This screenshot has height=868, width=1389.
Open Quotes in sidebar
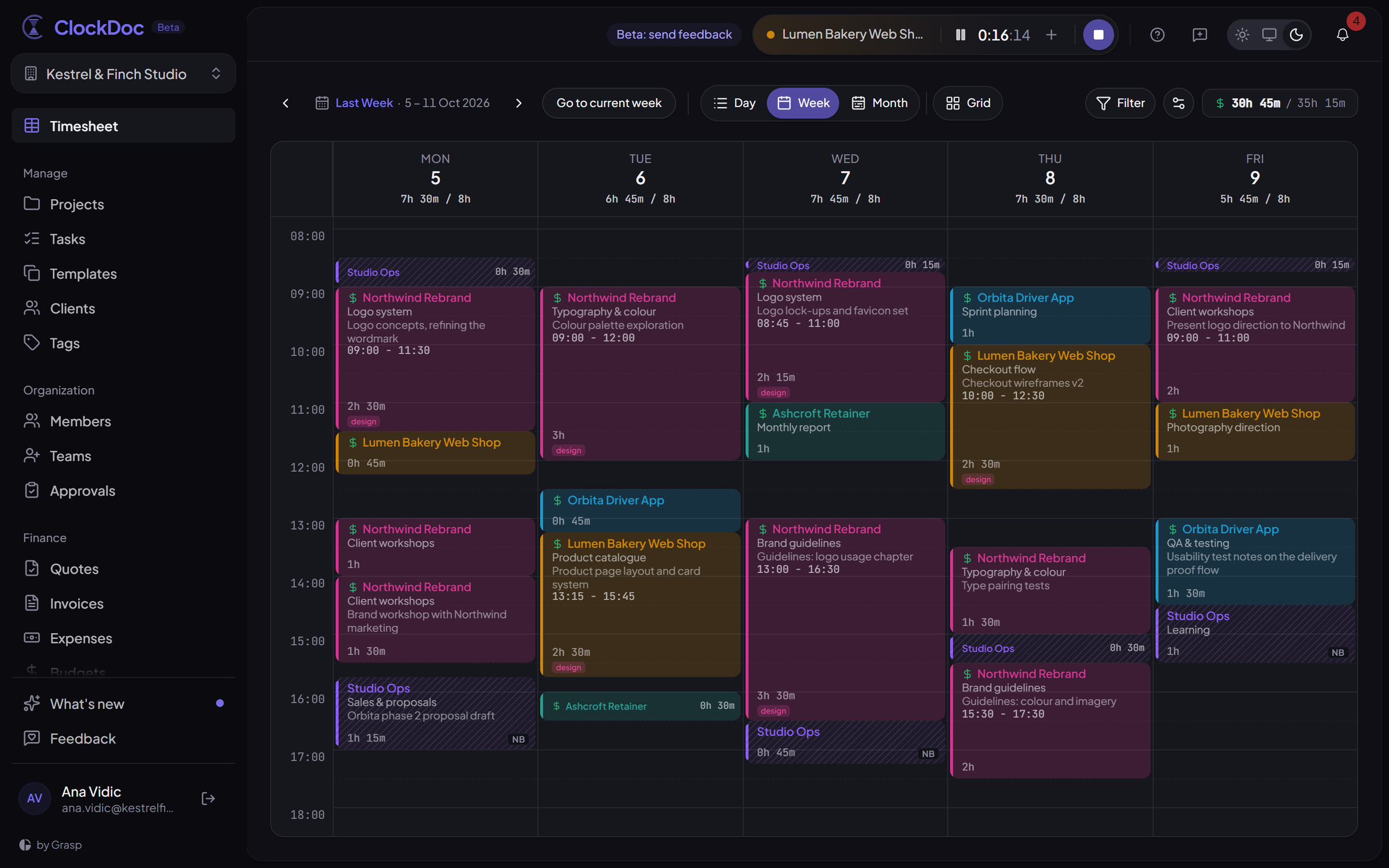click(123, 568)
